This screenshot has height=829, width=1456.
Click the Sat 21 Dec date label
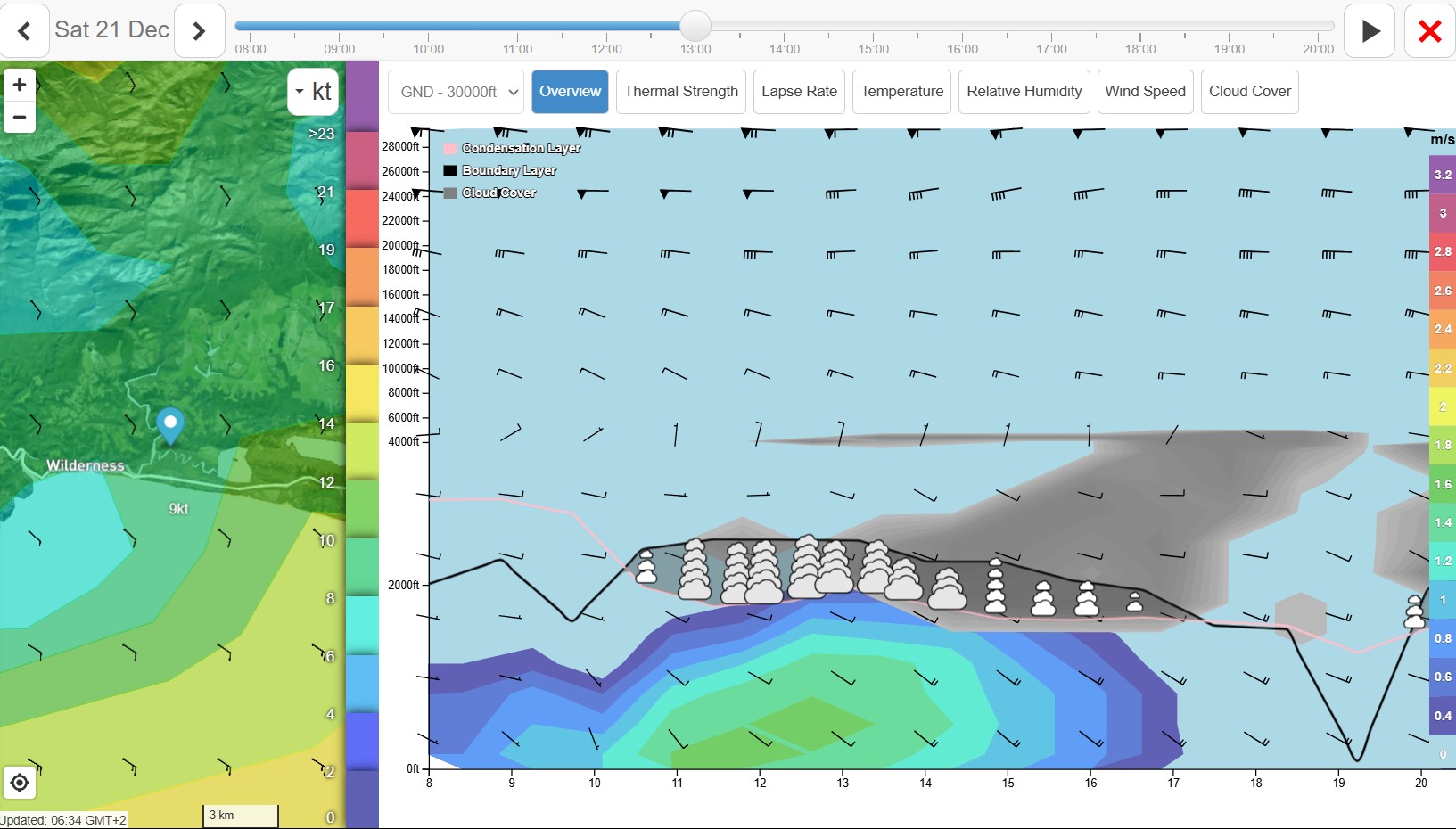(111, 29)
